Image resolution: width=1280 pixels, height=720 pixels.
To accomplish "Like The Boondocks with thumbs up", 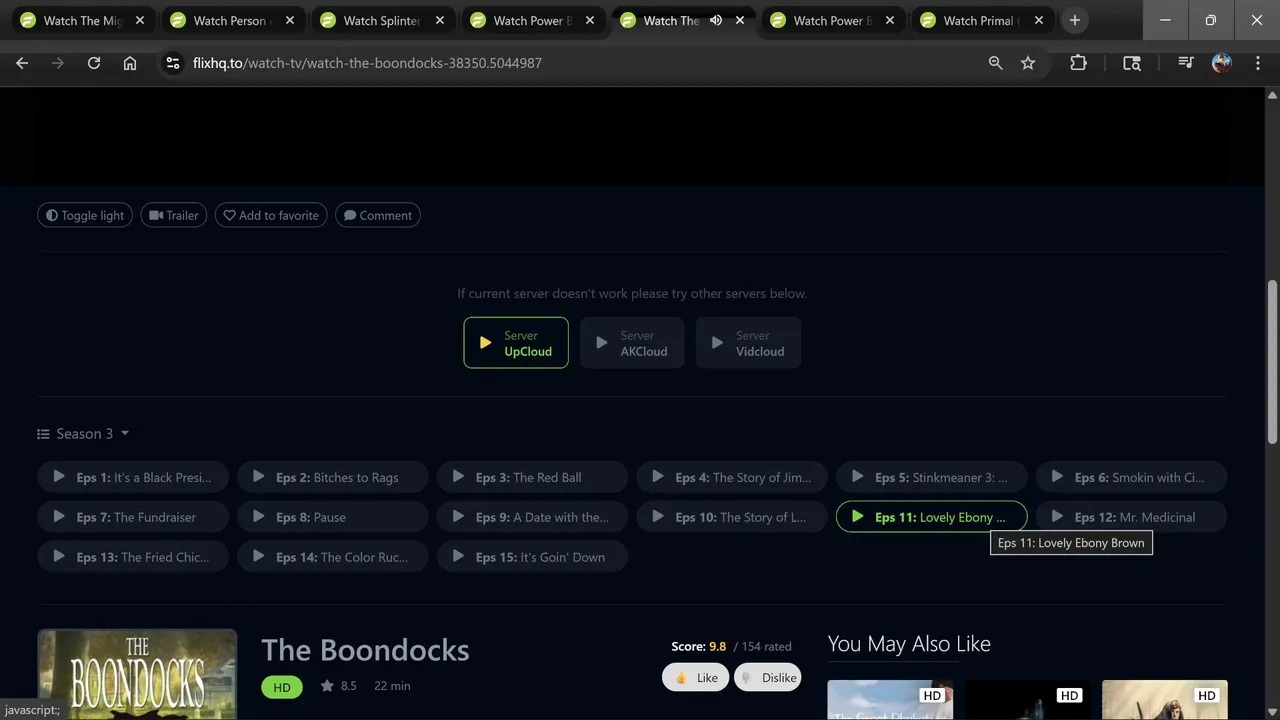I will click(x=695, y=677).
